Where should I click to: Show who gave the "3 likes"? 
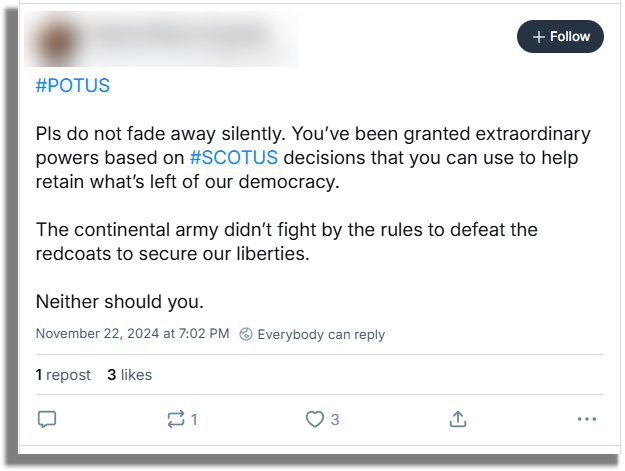pyautogui.click(x=130, y=375)
